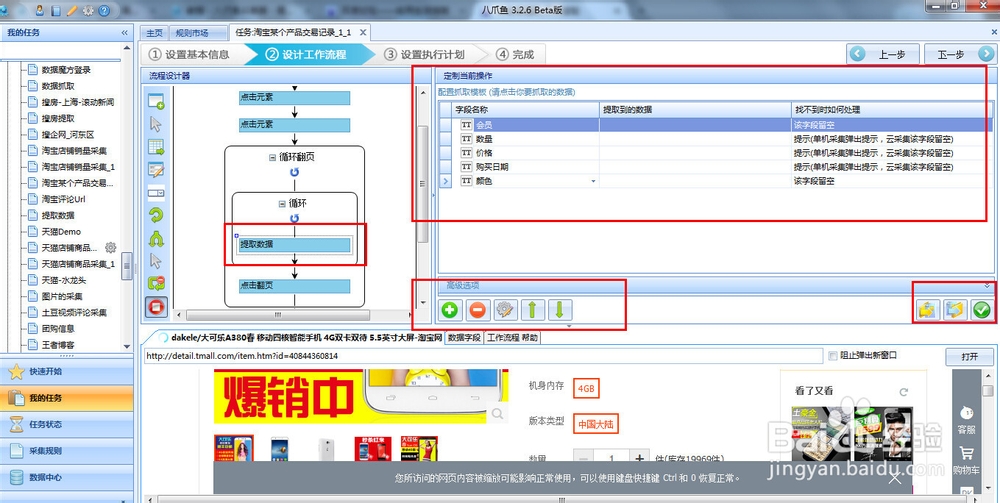Select the extract data table tool icon

click(156, 147)
